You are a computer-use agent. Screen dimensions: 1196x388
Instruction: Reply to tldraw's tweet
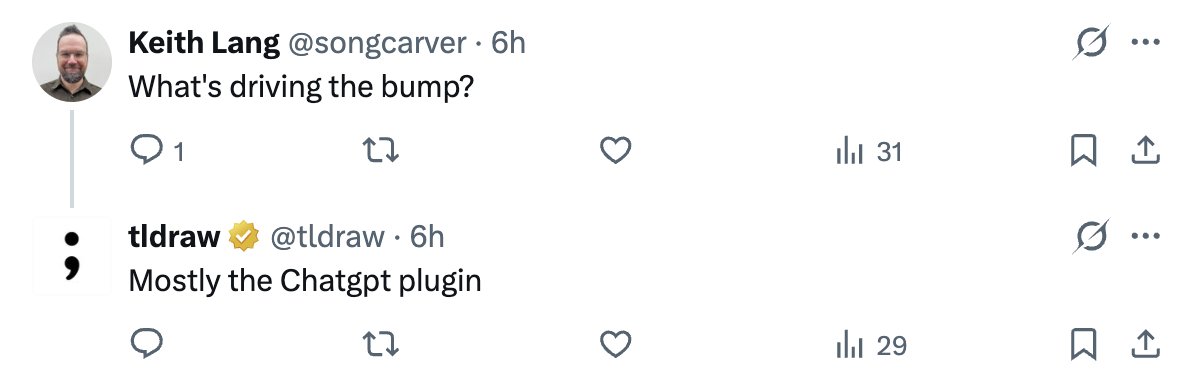146,345
